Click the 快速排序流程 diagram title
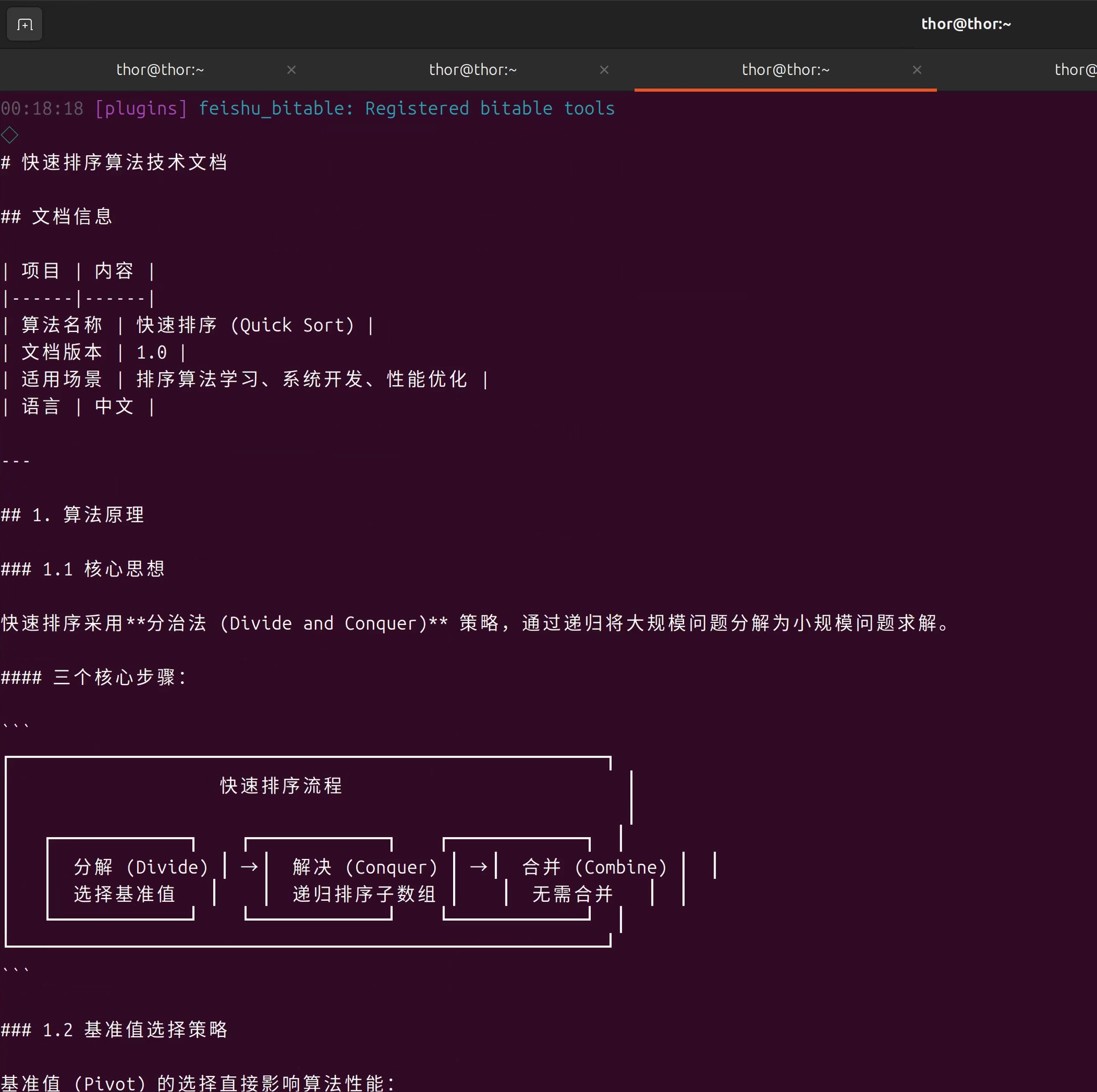The width and height of the screenshot is (1097, 1092). tap(281, 786)
